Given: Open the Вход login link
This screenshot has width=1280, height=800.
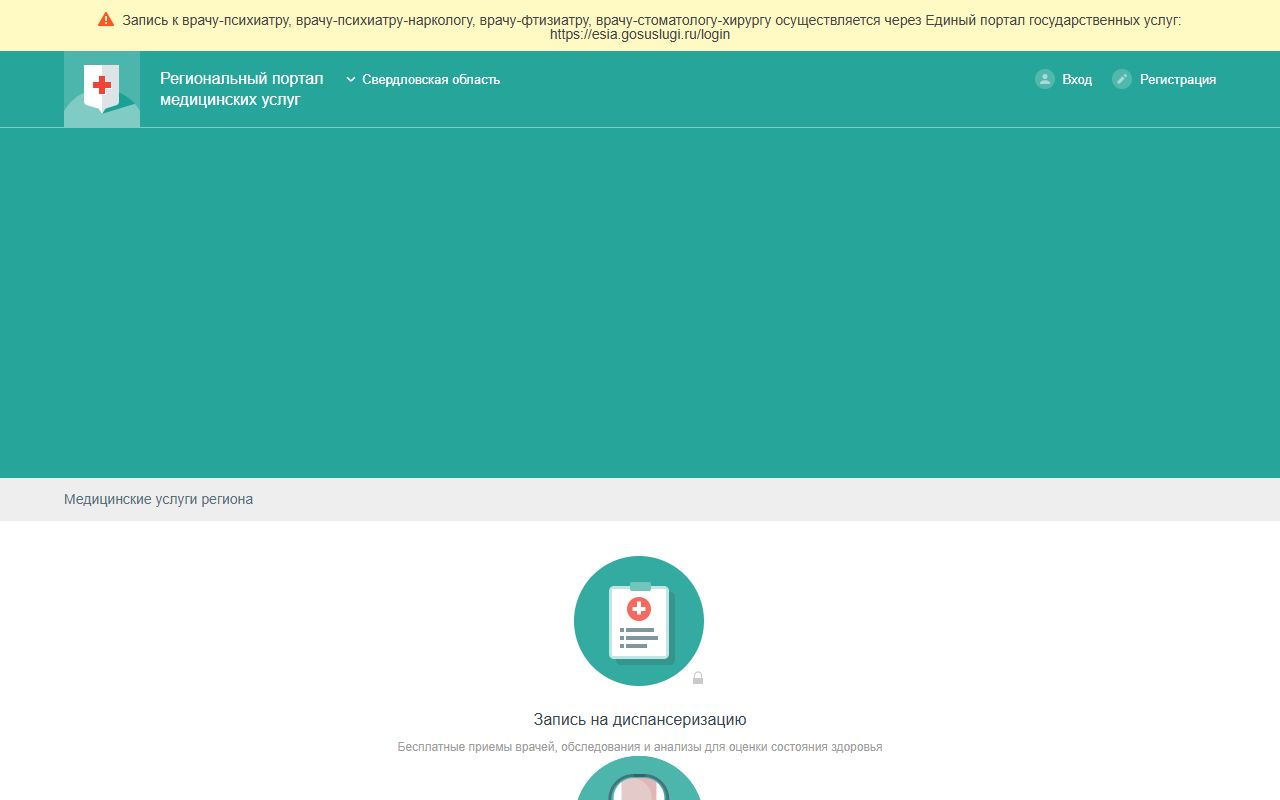Looking at the screenshot, I should click(1077, 79).
